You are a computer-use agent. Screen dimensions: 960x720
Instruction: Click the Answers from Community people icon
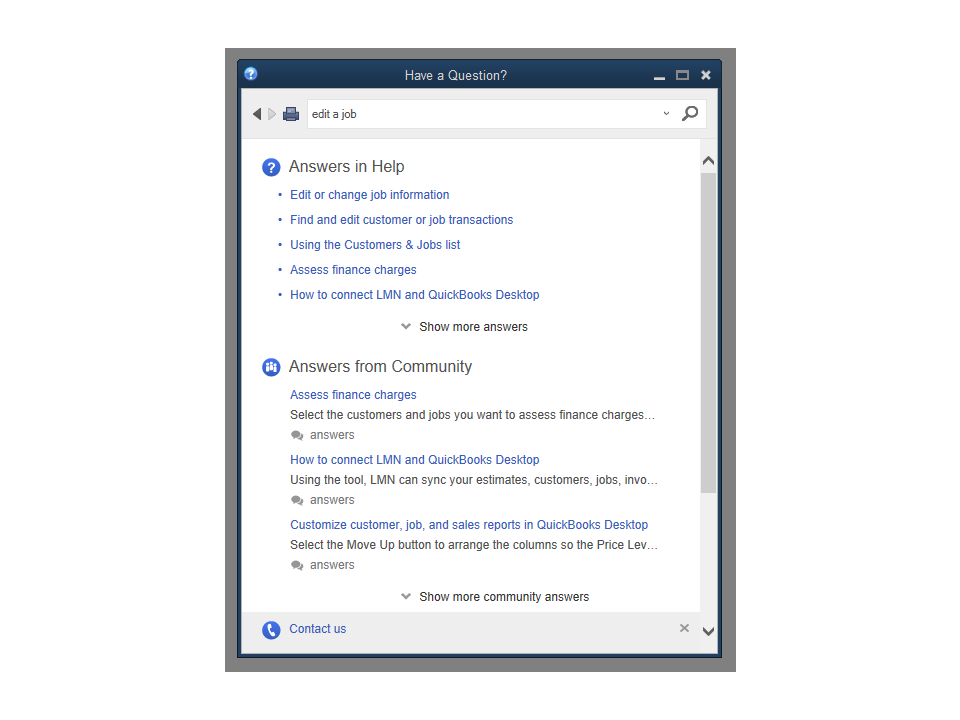pos(271,367)
